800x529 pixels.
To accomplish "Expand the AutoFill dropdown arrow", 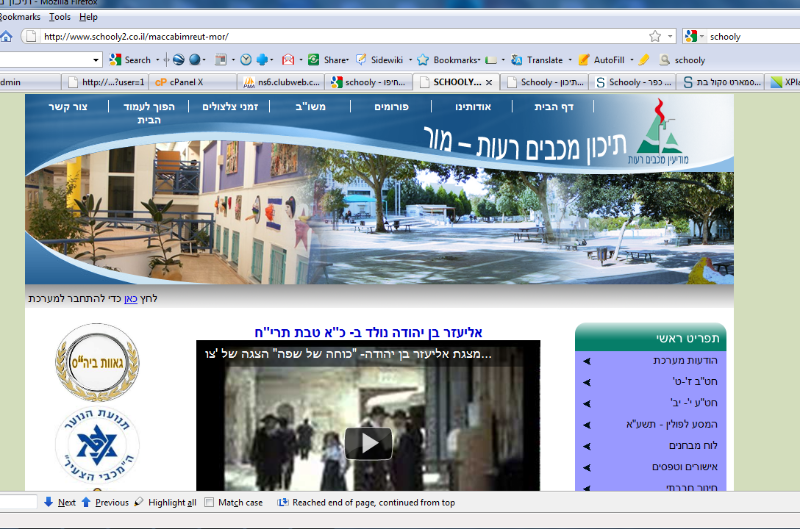I will pos(632,60).
